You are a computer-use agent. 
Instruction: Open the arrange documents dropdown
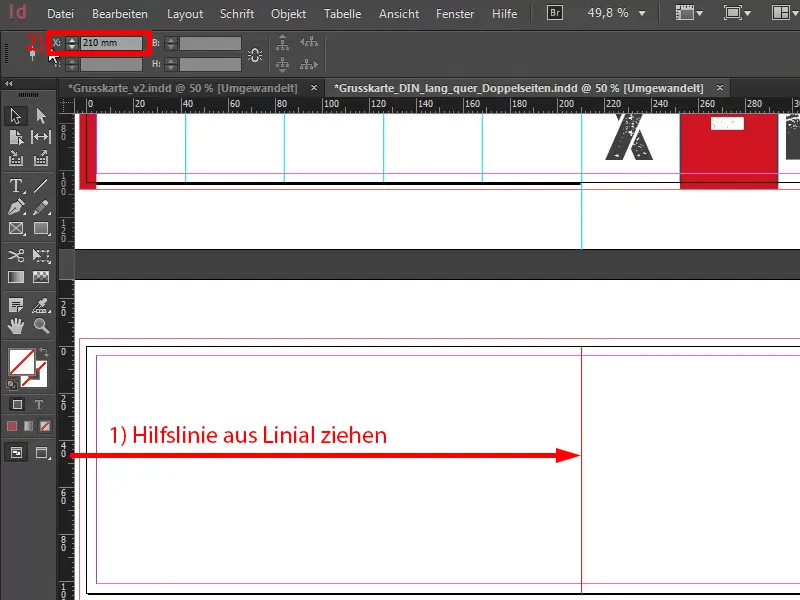[x=785, y=13]
